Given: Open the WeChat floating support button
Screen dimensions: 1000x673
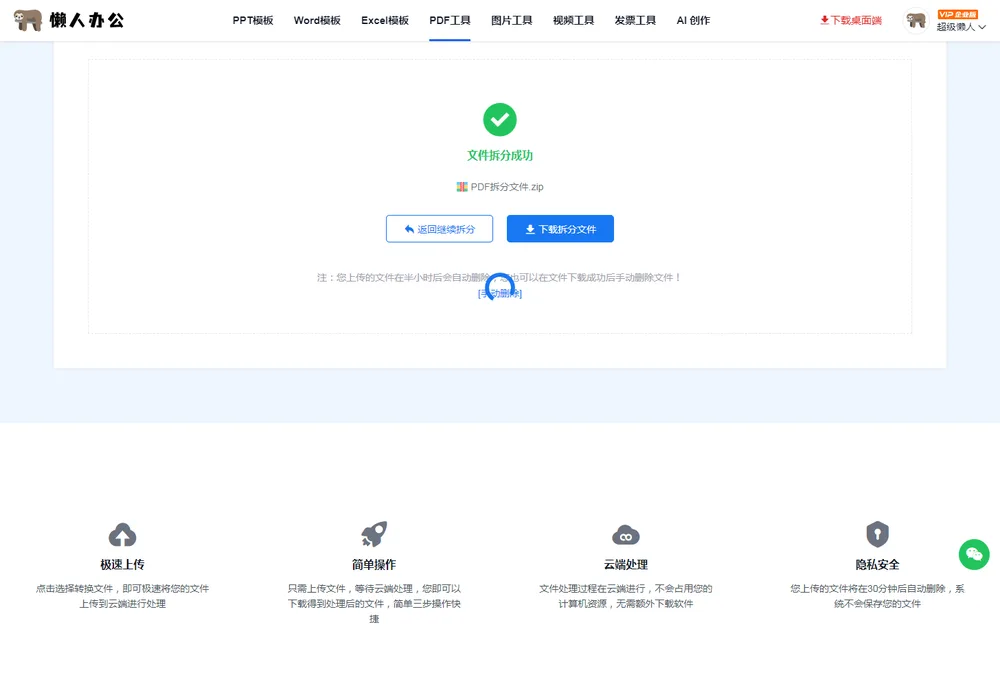Looking at the screenshot, I should pyautogui.click(x=974, y=554).
